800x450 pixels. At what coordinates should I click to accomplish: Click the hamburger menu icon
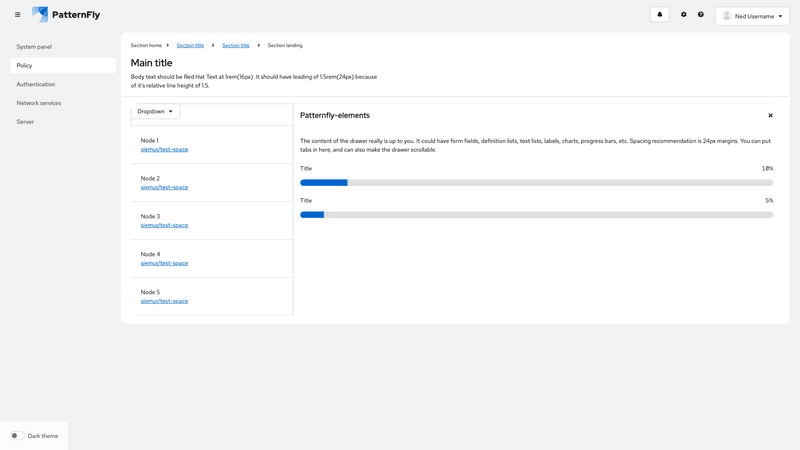click(x=17, y=15)
